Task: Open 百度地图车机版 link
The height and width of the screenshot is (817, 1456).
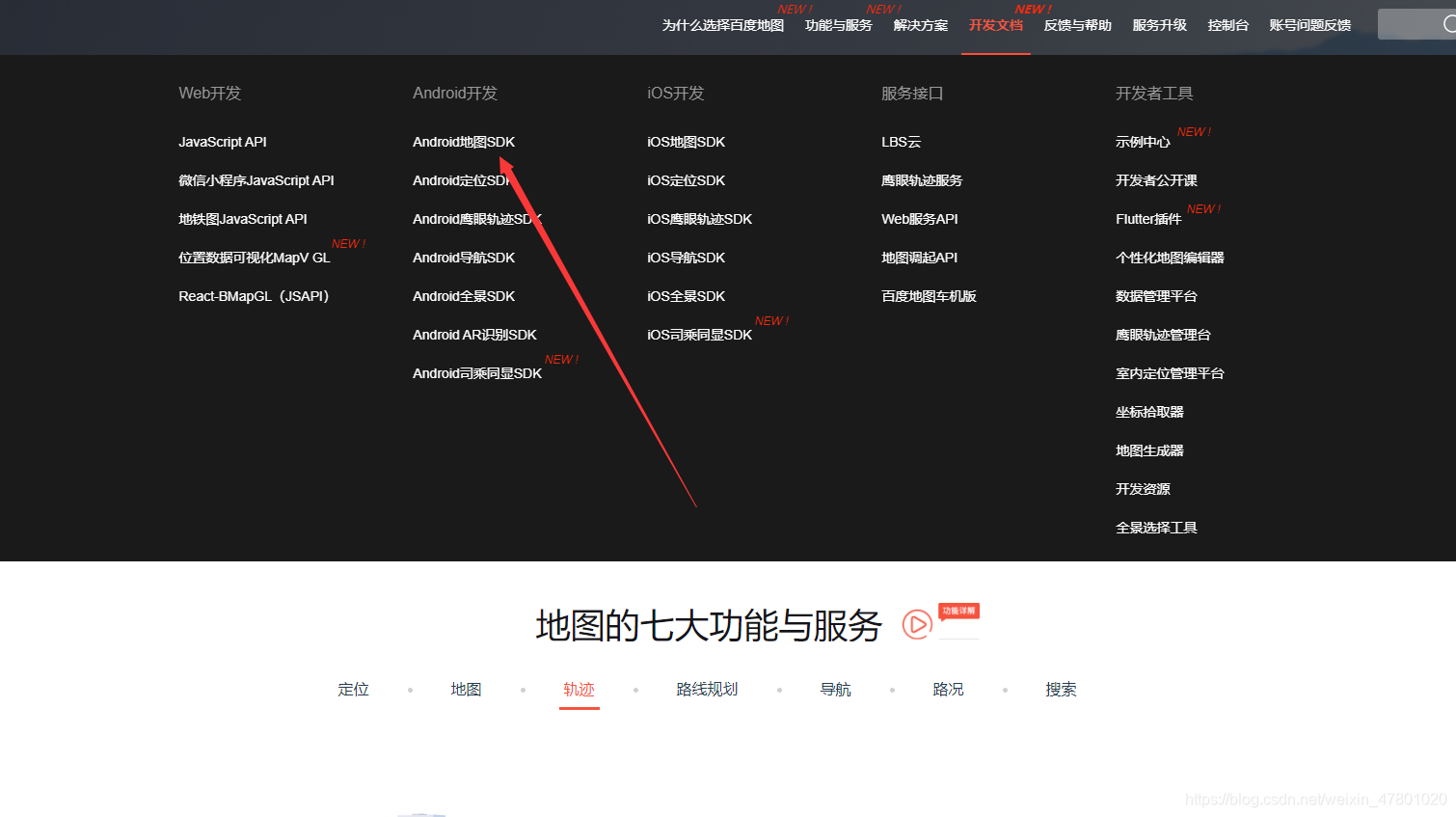Action: click(x=930, y=296)
